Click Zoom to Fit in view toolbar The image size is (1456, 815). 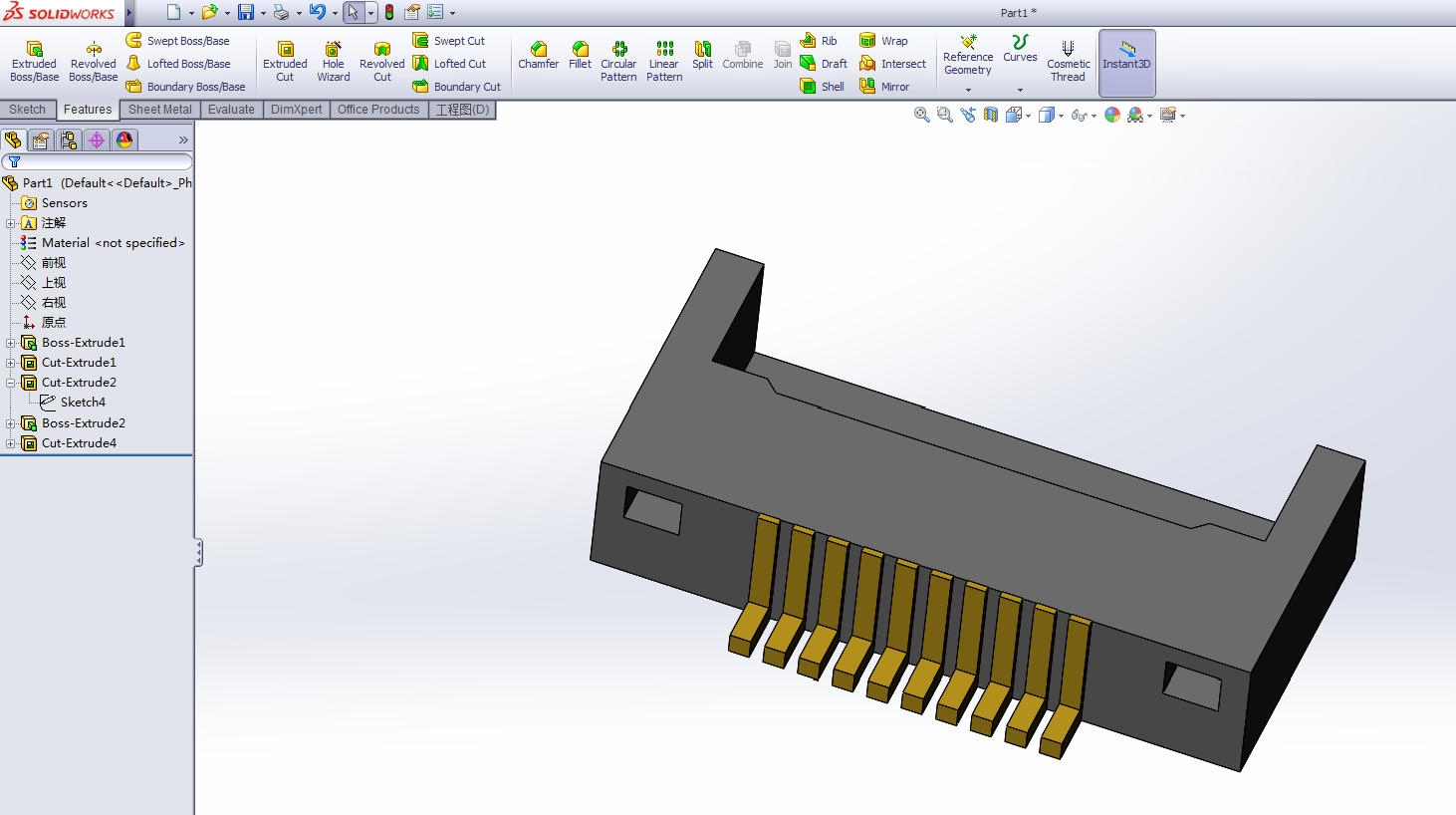pyautogui.click(x=922, y=115)
